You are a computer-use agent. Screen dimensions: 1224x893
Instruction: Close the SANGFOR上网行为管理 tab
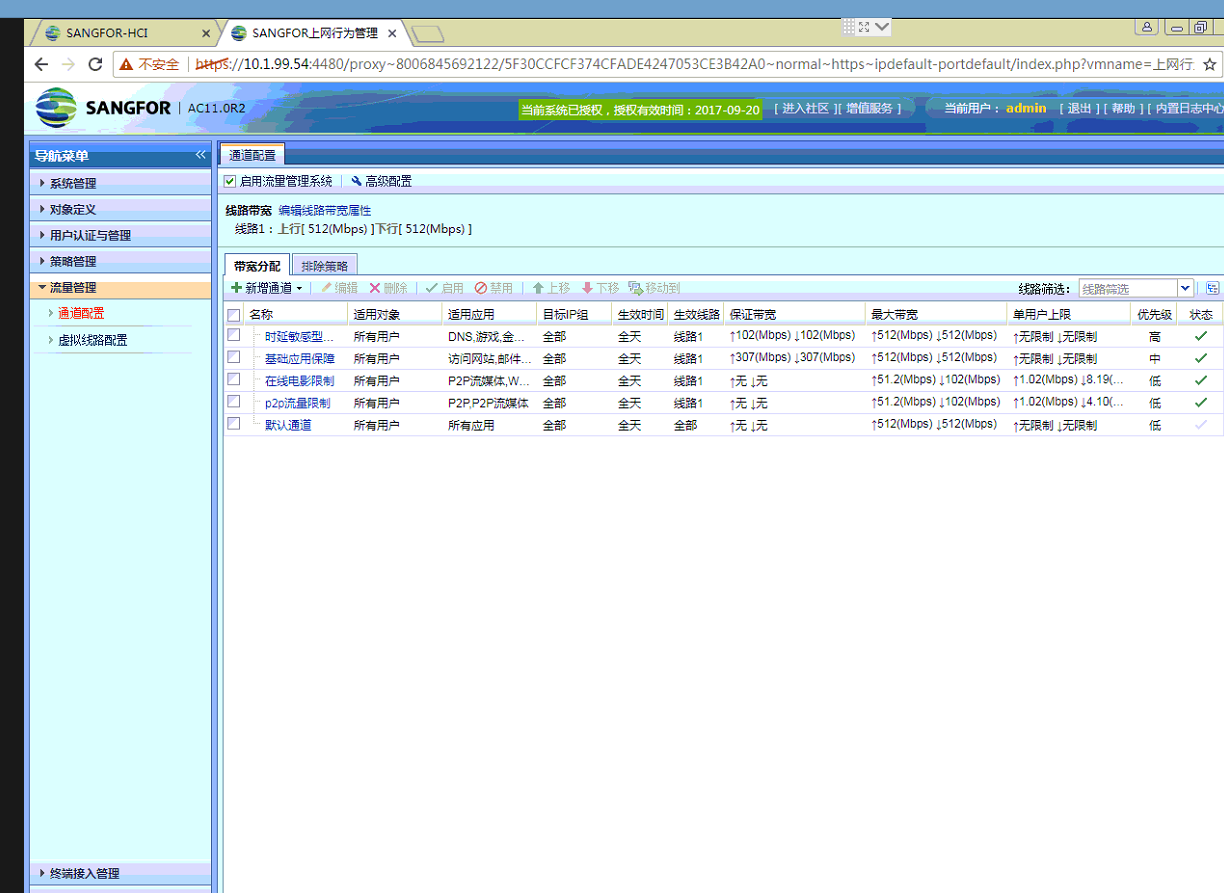[392, 33]
